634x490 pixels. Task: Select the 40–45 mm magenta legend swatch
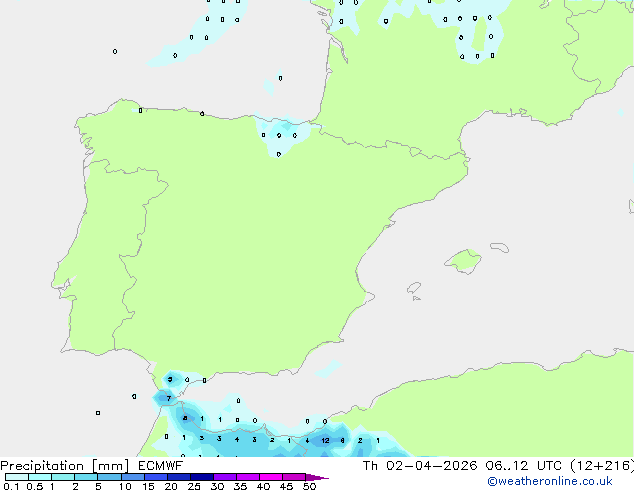[x=271, y=477]
